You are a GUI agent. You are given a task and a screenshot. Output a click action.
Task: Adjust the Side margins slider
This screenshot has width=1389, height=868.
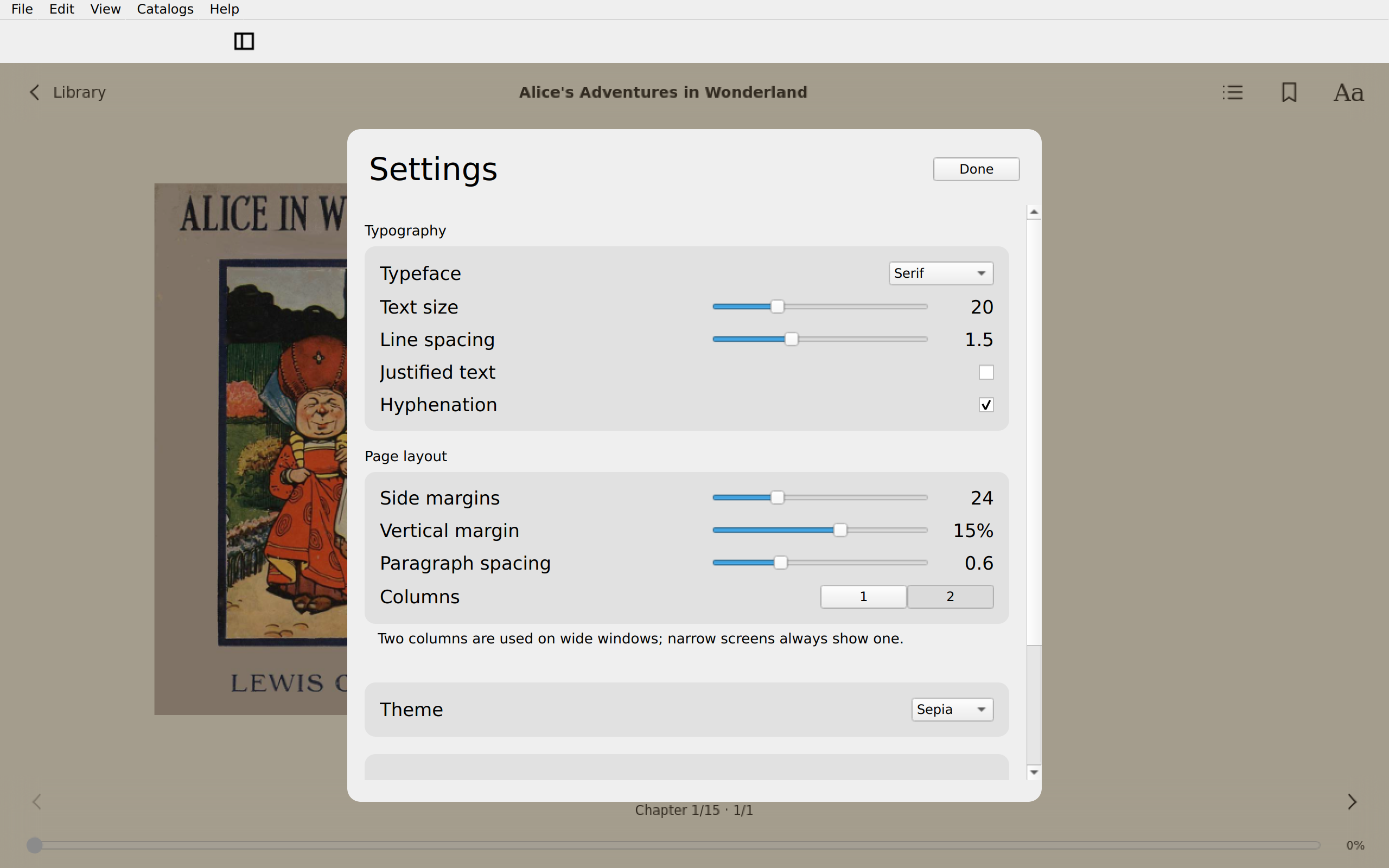pyautogui.click(x=820, y=497)
